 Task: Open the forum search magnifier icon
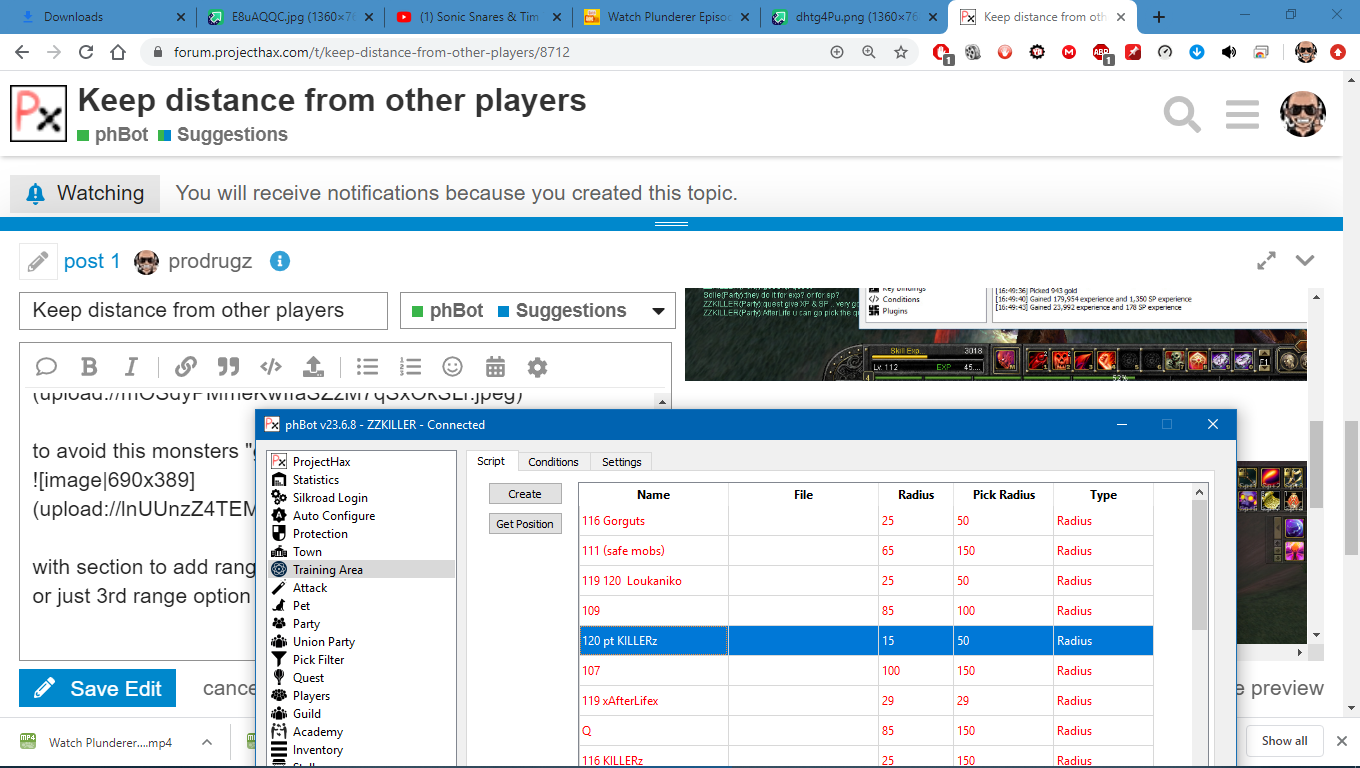click(1182, 115)
